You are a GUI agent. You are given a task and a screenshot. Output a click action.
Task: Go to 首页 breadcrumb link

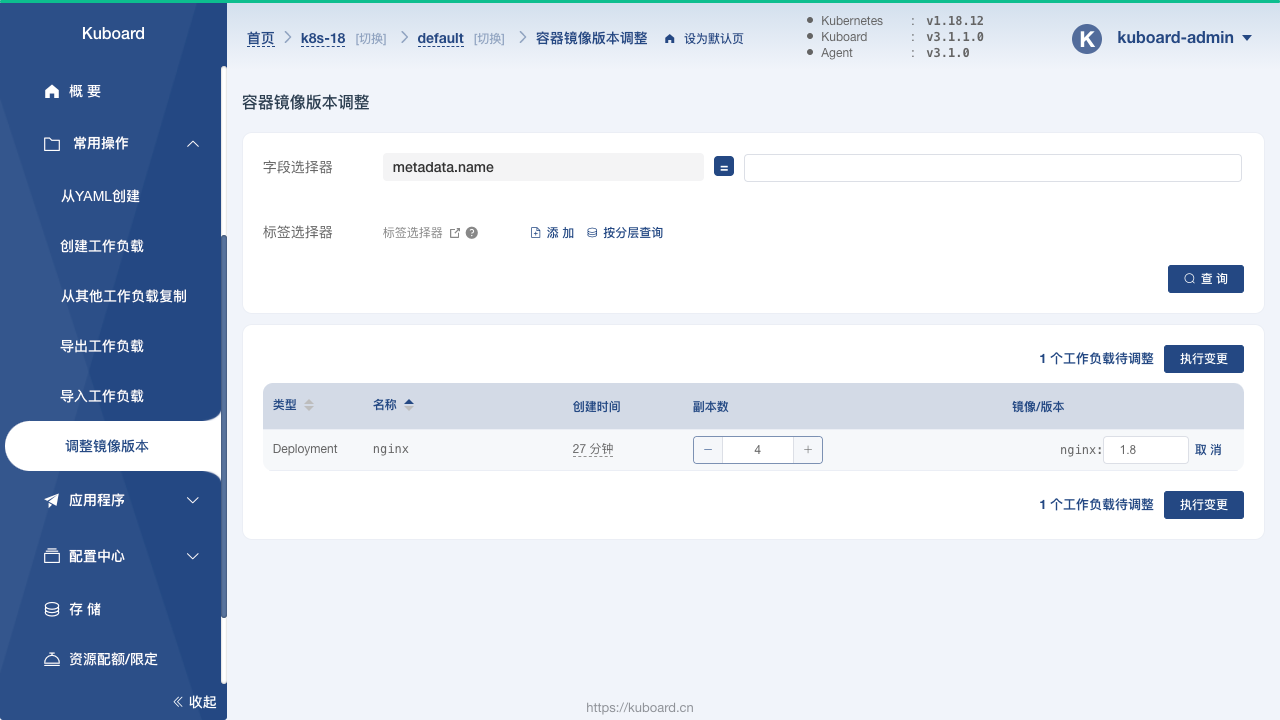pyautogui.click(x=260, y=38)
